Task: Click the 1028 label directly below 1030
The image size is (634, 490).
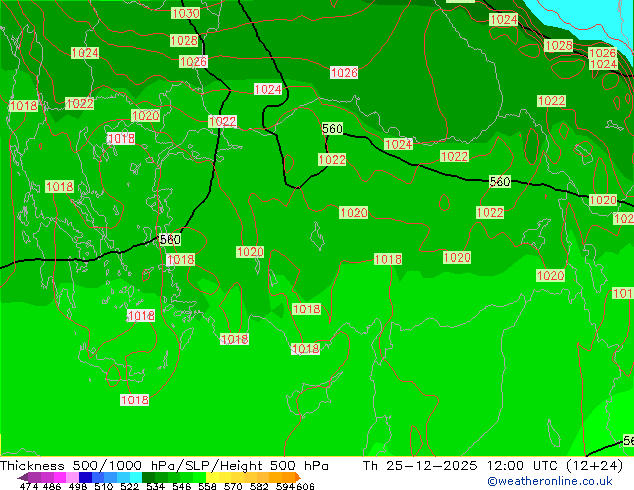Action: click(184, 40)
